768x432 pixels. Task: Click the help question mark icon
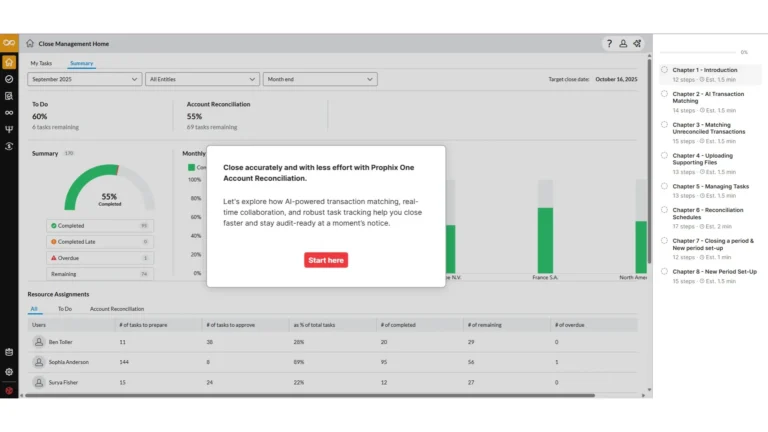(609, 44)
